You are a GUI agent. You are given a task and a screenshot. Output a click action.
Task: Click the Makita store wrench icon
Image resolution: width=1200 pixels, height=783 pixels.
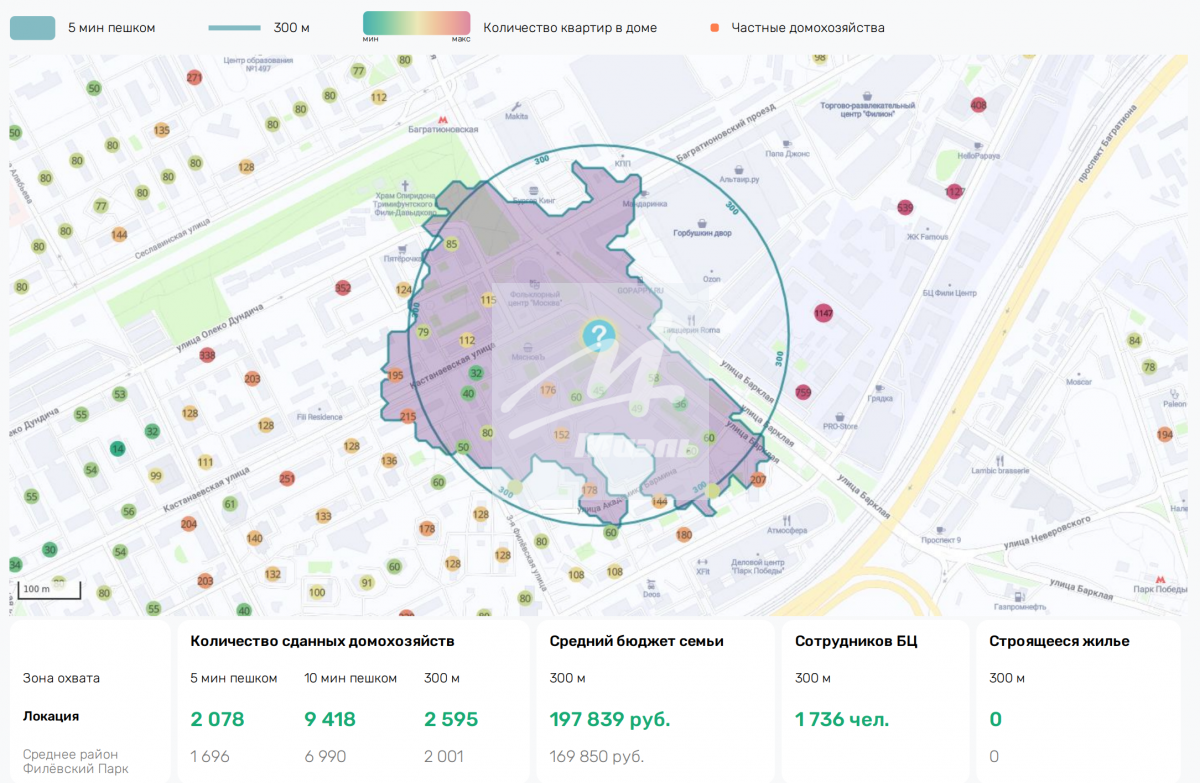pyautogui.click(x=516, y=105)
